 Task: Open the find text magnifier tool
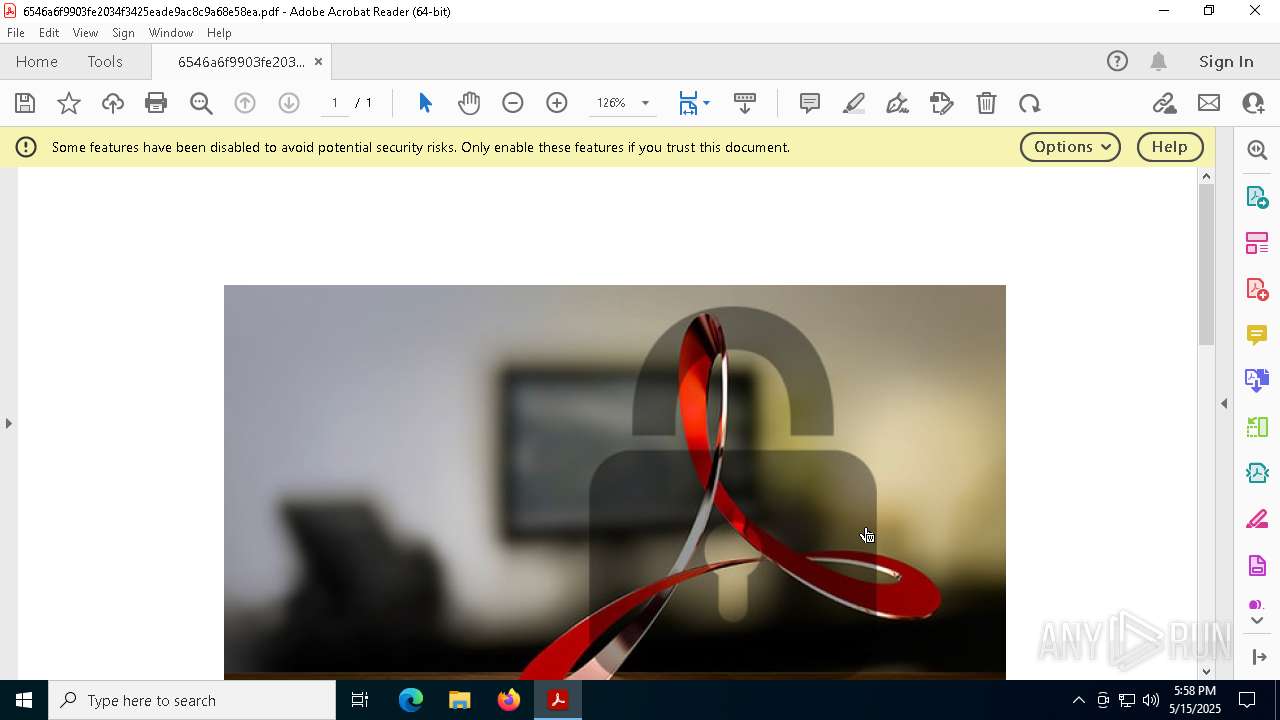tap(201, 103)
